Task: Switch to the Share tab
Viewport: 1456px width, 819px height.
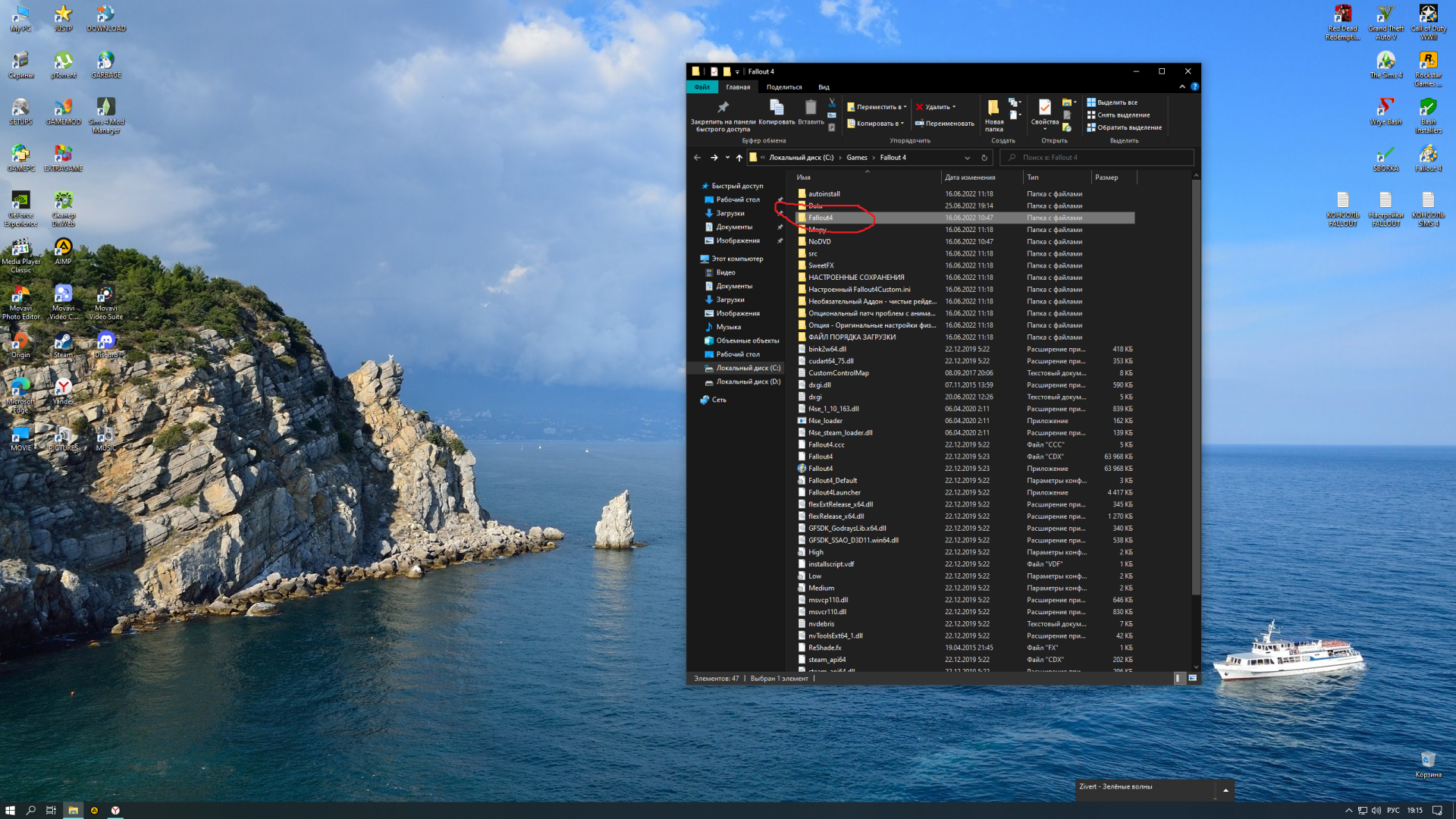Action: point(783,87)
